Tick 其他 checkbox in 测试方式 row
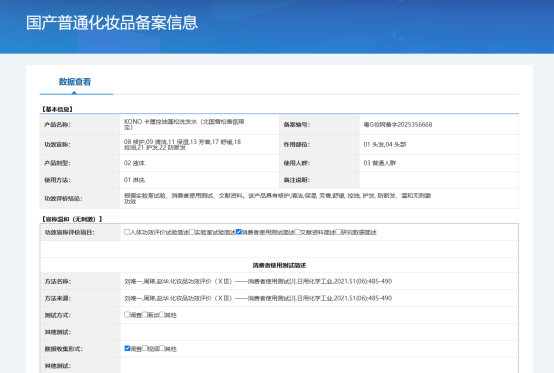Image resolution: width=554 pixels, height=373 pixels. coord(162,314)
